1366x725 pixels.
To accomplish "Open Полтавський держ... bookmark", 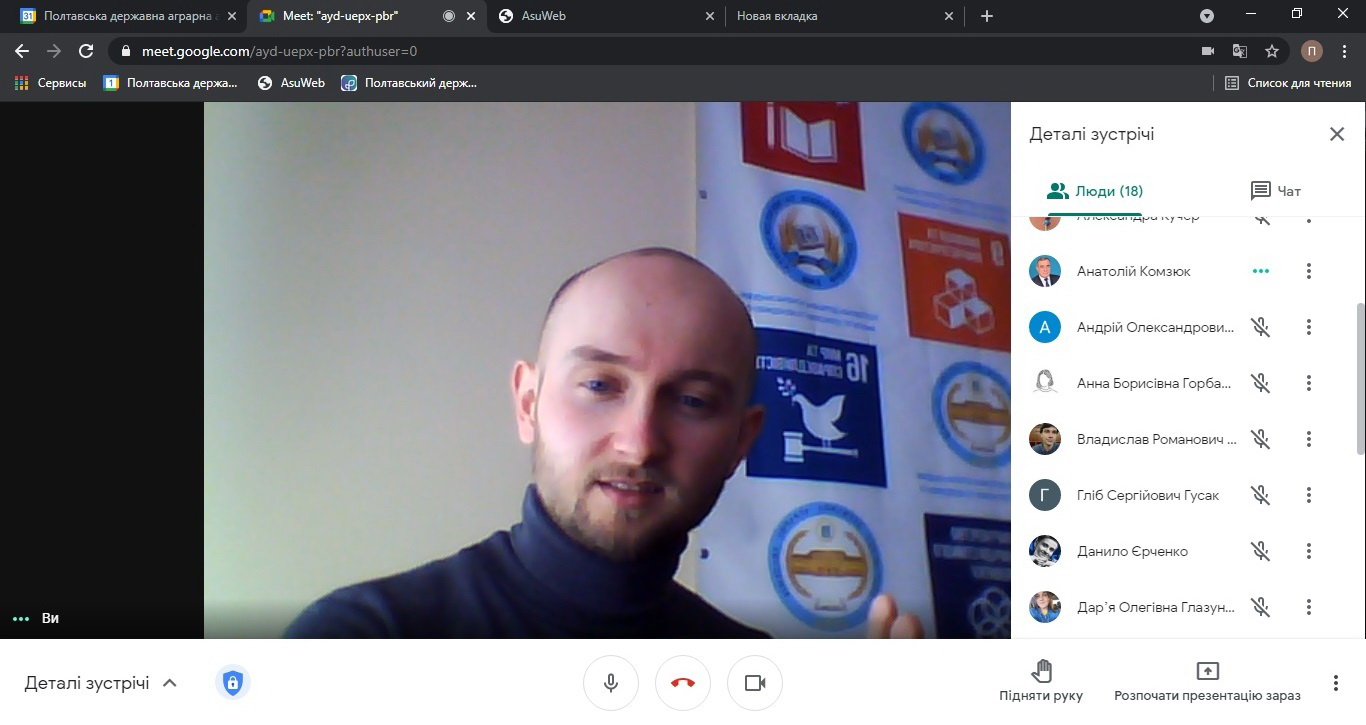I will [x=410, y=83].
